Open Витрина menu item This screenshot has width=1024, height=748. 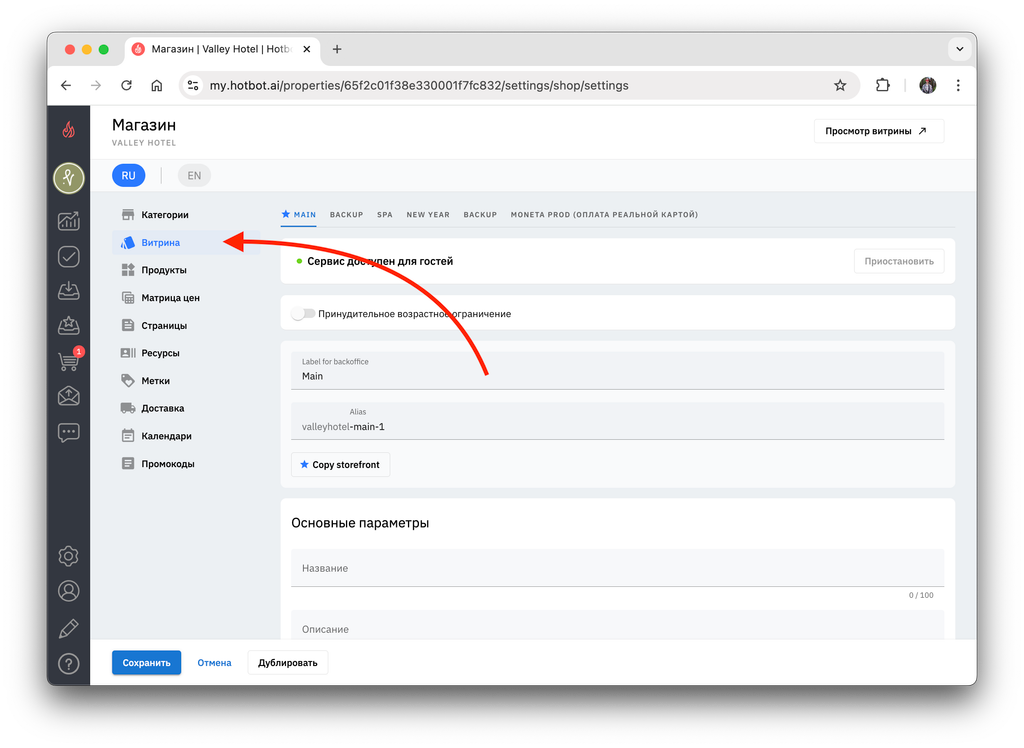tap(186, 242)
